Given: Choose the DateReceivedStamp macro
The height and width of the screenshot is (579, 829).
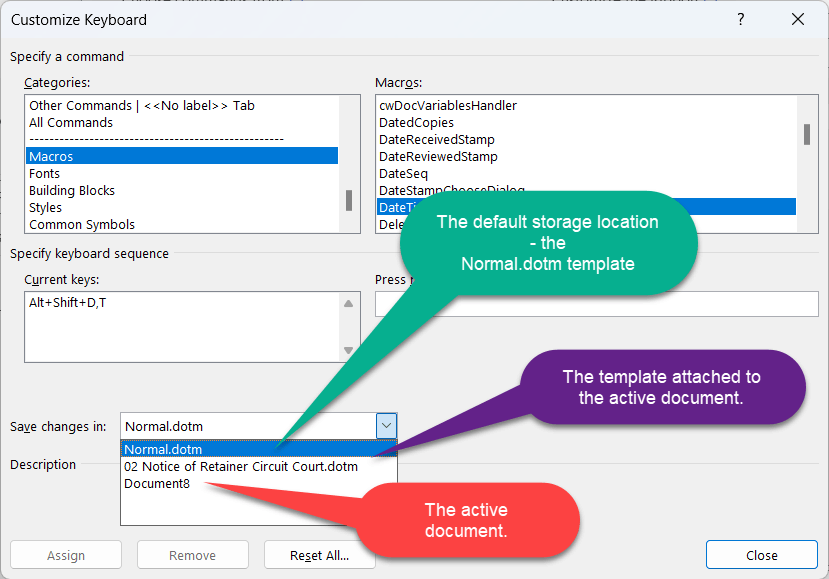Looking at the screenshot, I should pyautogui.click(x=436, y=139).
